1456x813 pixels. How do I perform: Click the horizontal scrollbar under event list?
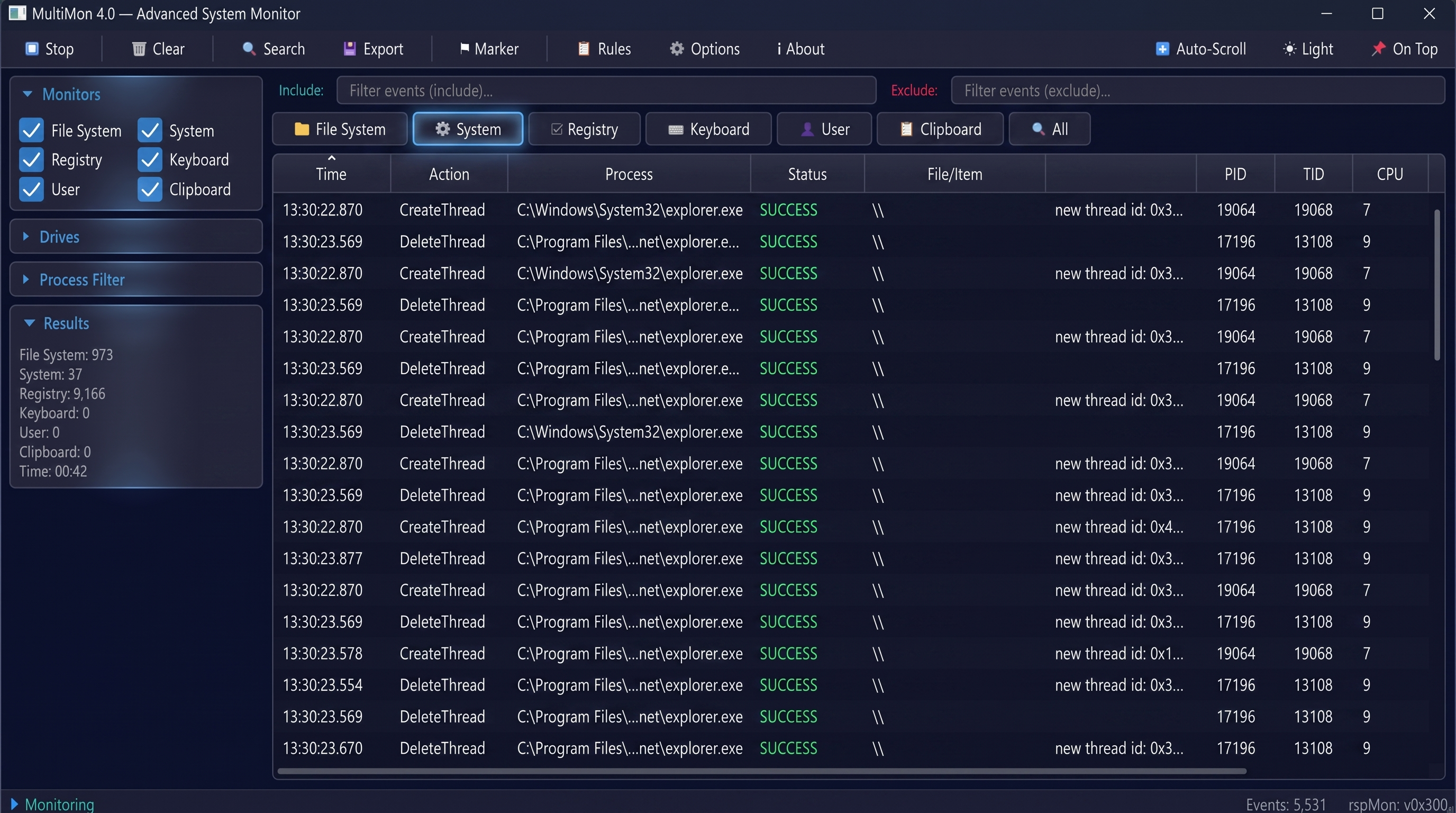[x=762, y=771]
